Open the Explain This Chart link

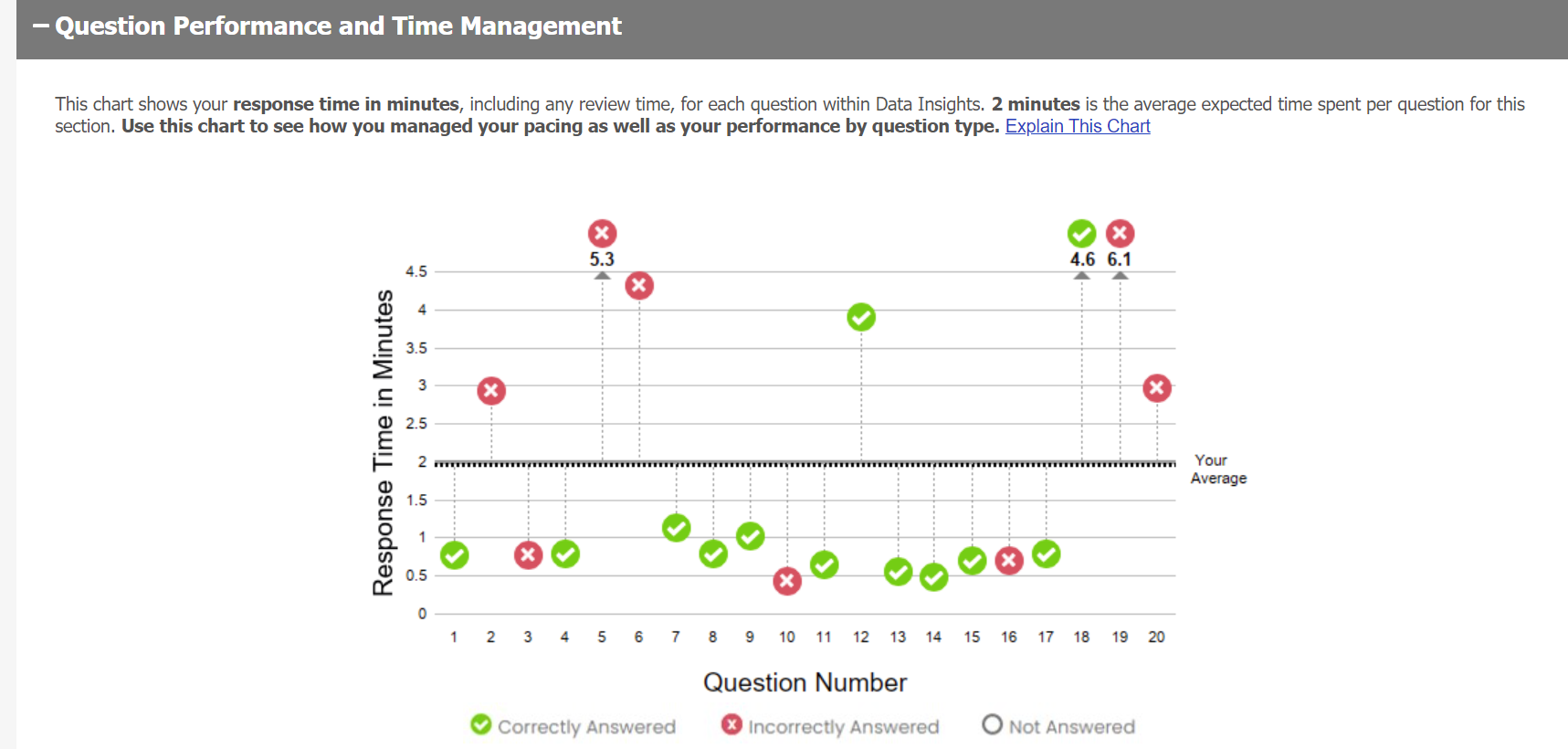(1077, 126)
